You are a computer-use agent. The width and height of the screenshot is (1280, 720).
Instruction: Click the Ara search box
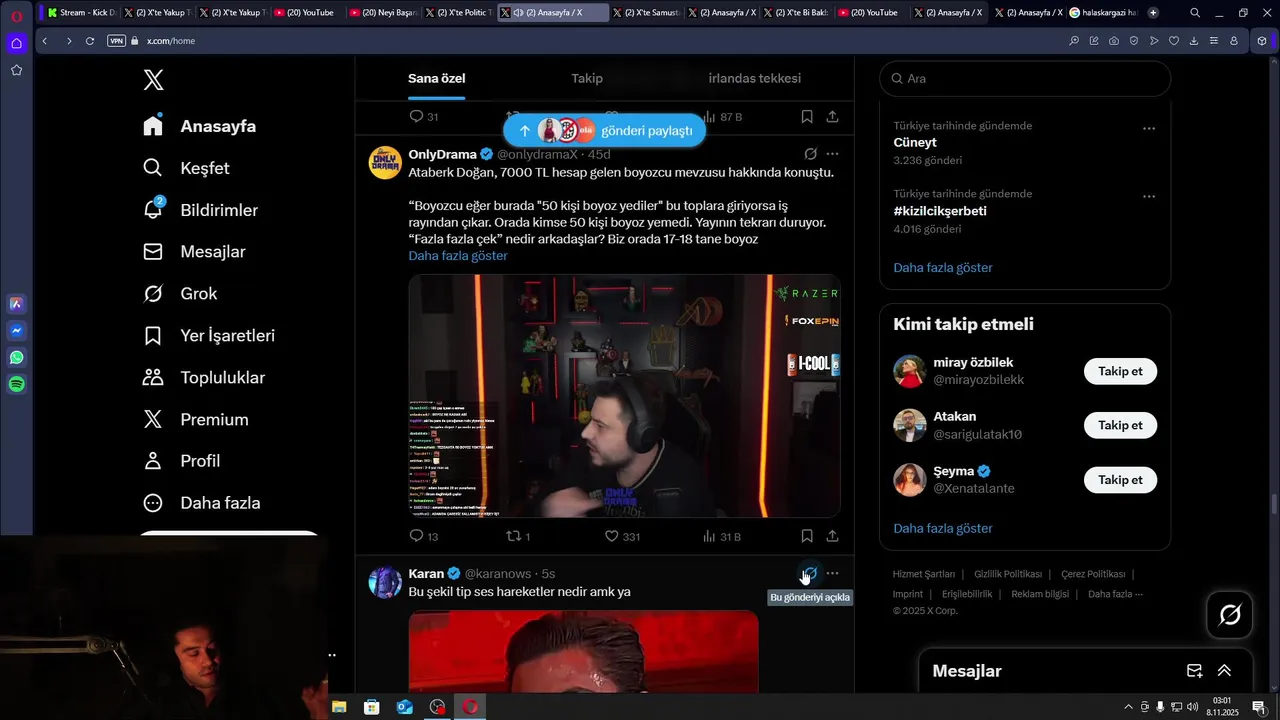(1025, 79)
